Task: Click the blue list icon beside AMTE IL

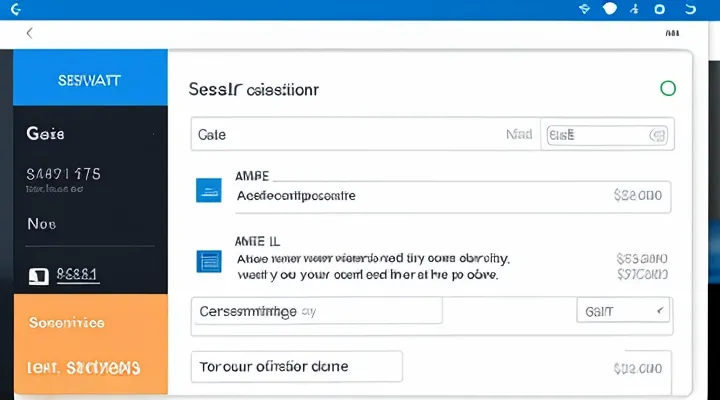Action: point(209,262)
